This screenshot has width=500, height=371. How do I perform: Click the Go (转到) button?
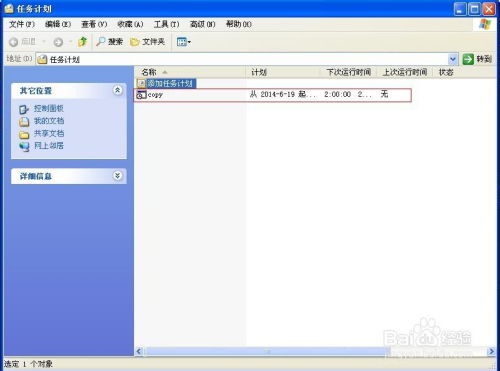tap(477, 59)
